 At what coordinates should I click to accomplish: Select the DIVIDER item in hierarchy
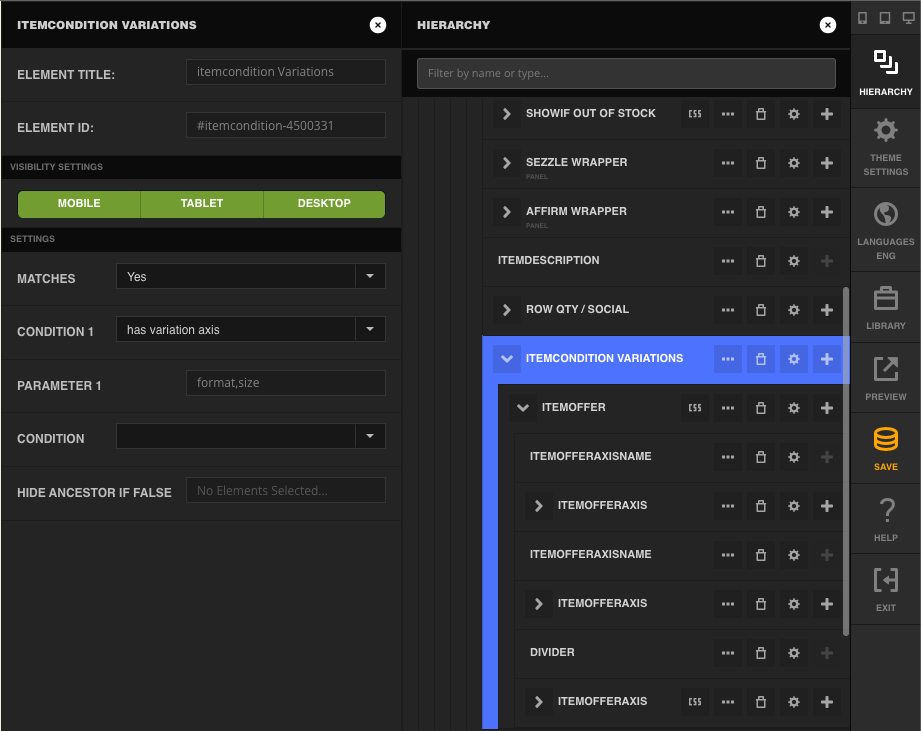tap(552, 653)
